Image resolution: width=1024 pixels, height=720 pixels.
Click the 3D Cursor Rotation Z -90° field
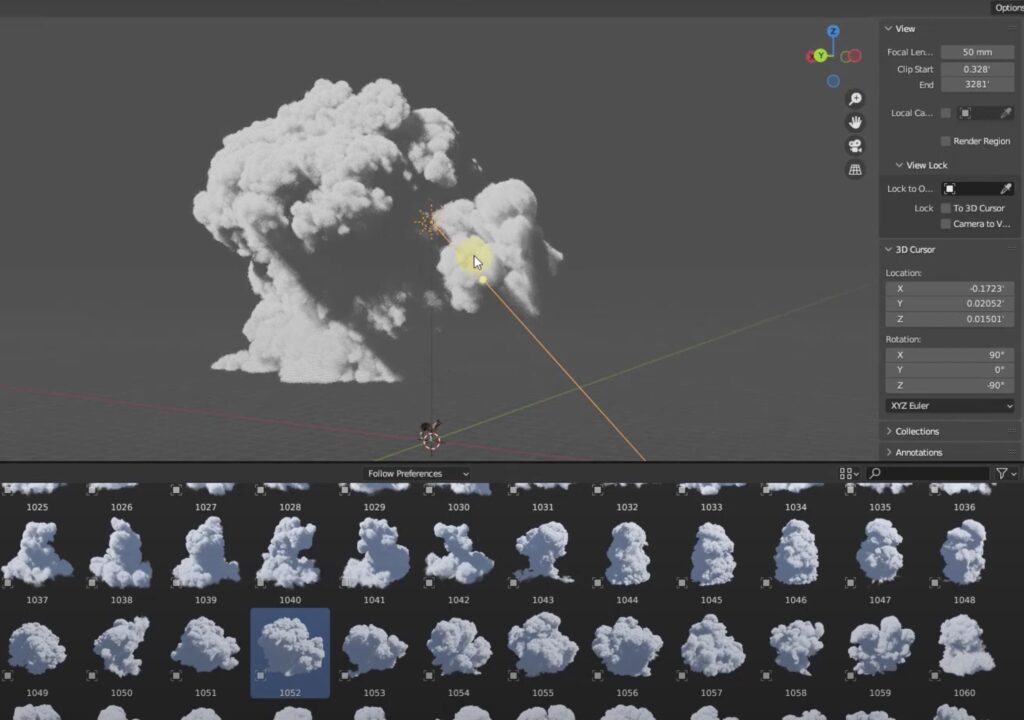[950, 385]
